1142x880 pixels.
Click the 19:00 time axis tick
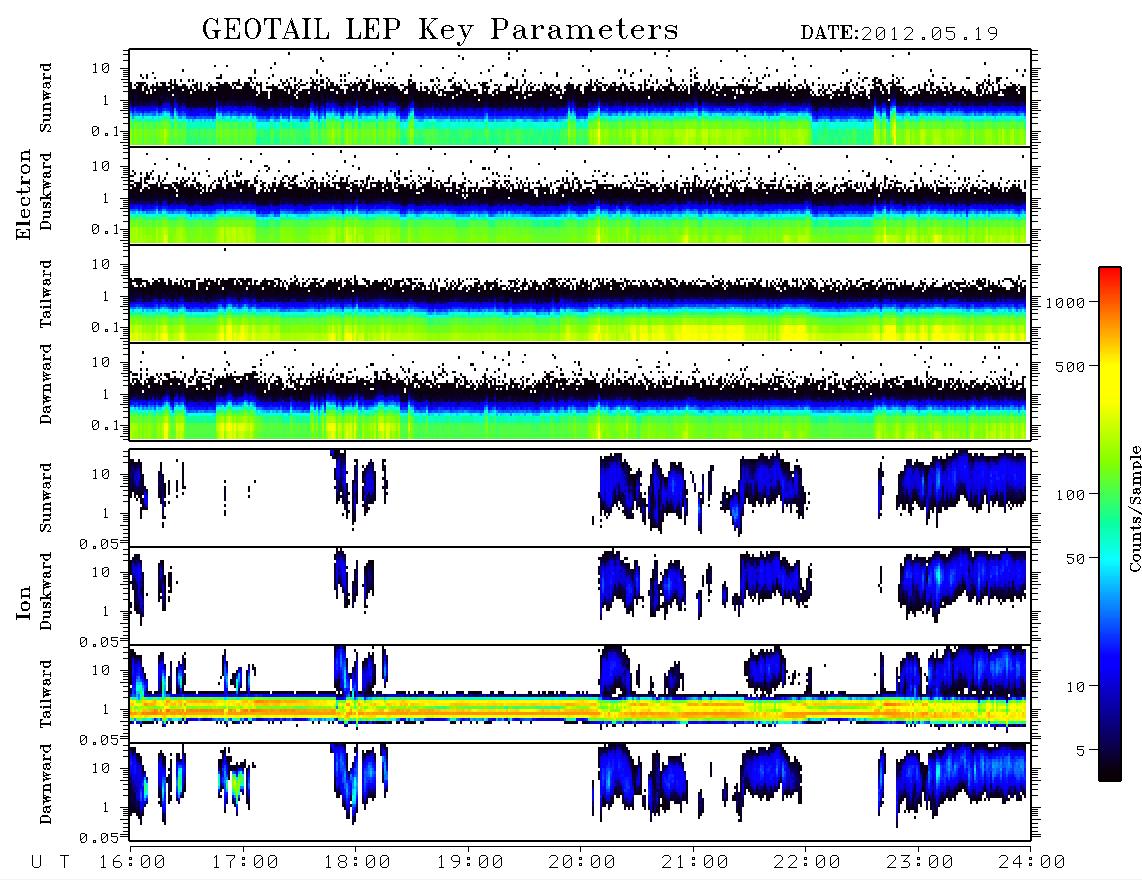(470, 862)
